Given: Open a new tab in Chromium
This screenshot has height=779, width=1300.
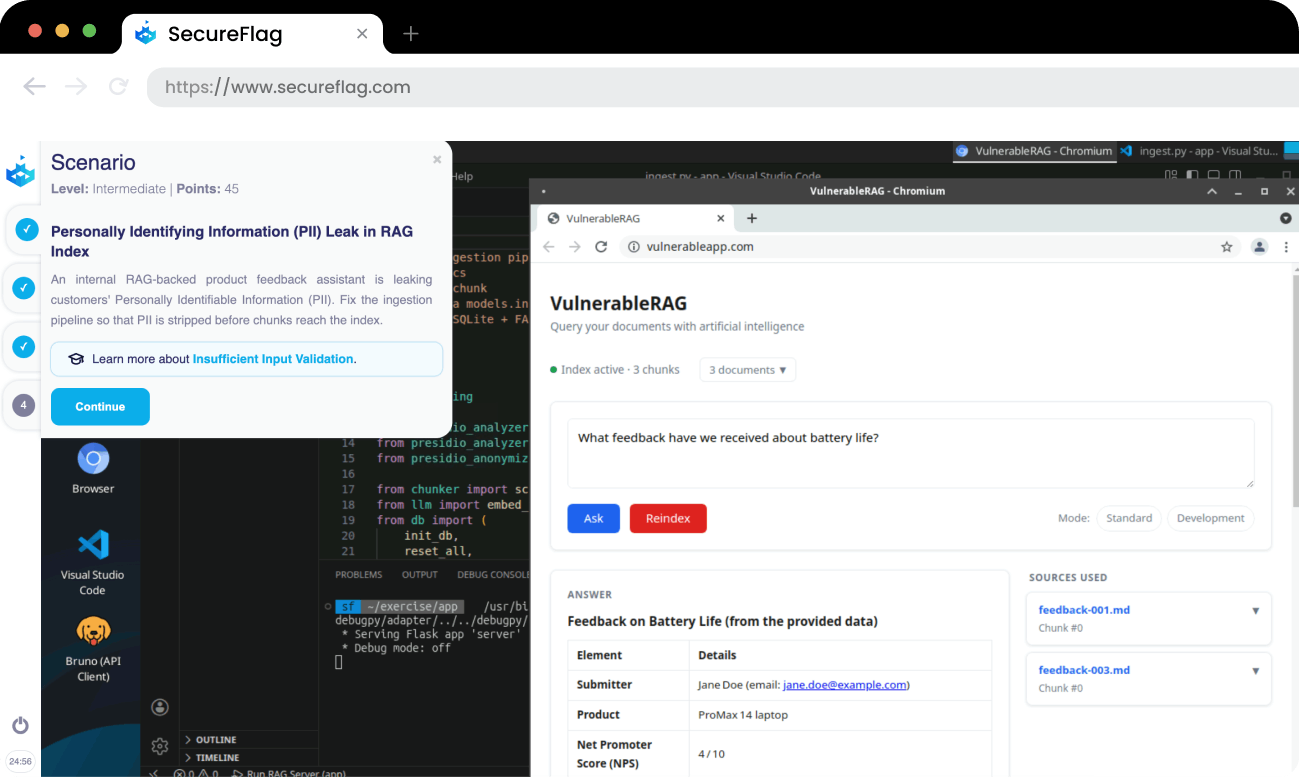Looking at the screenshot, I should pos(752,218).
